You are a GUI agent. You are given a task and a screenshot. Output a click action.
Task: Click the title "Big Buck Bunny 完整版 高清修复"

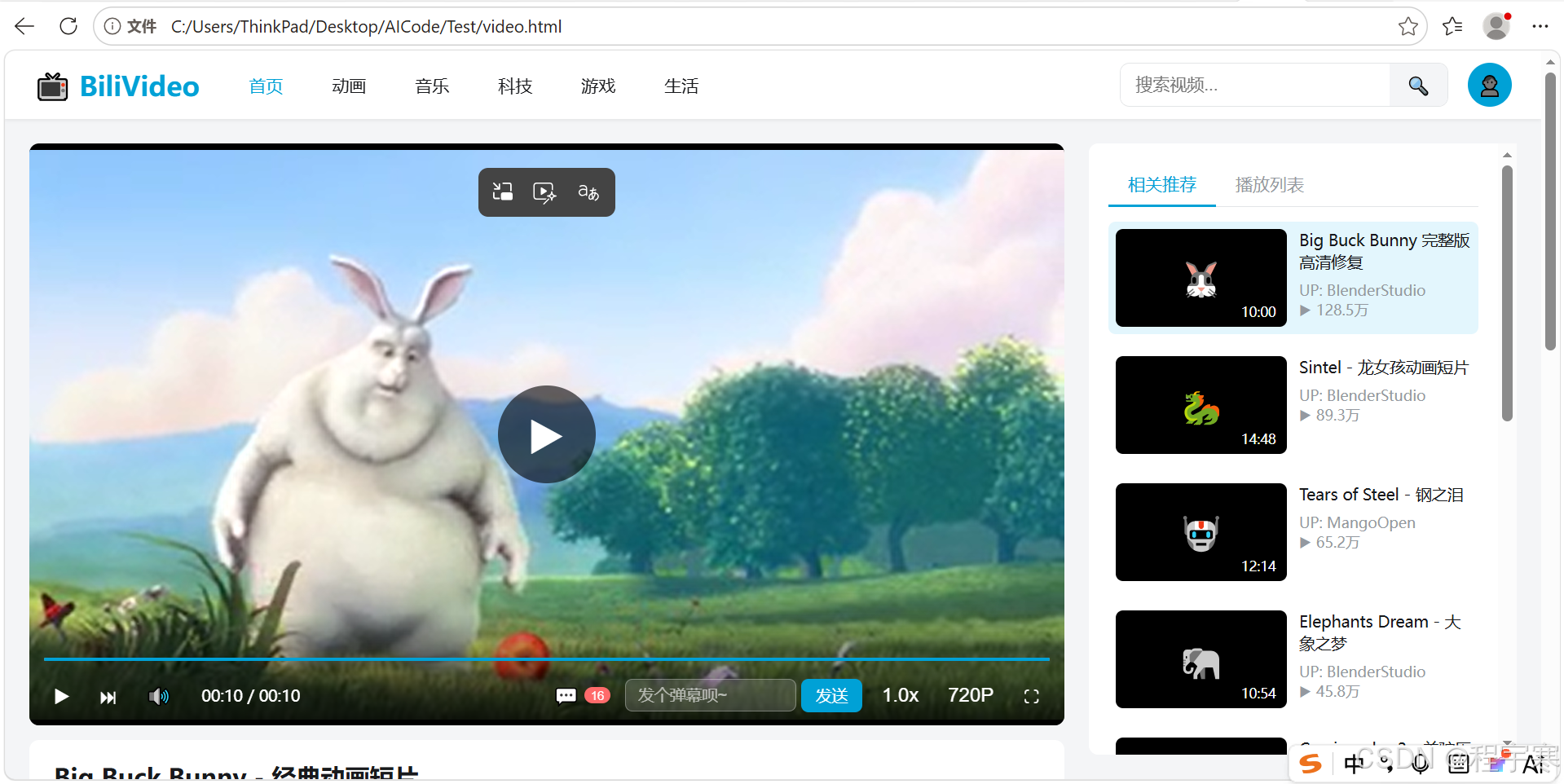click(x=1385, y=251)
